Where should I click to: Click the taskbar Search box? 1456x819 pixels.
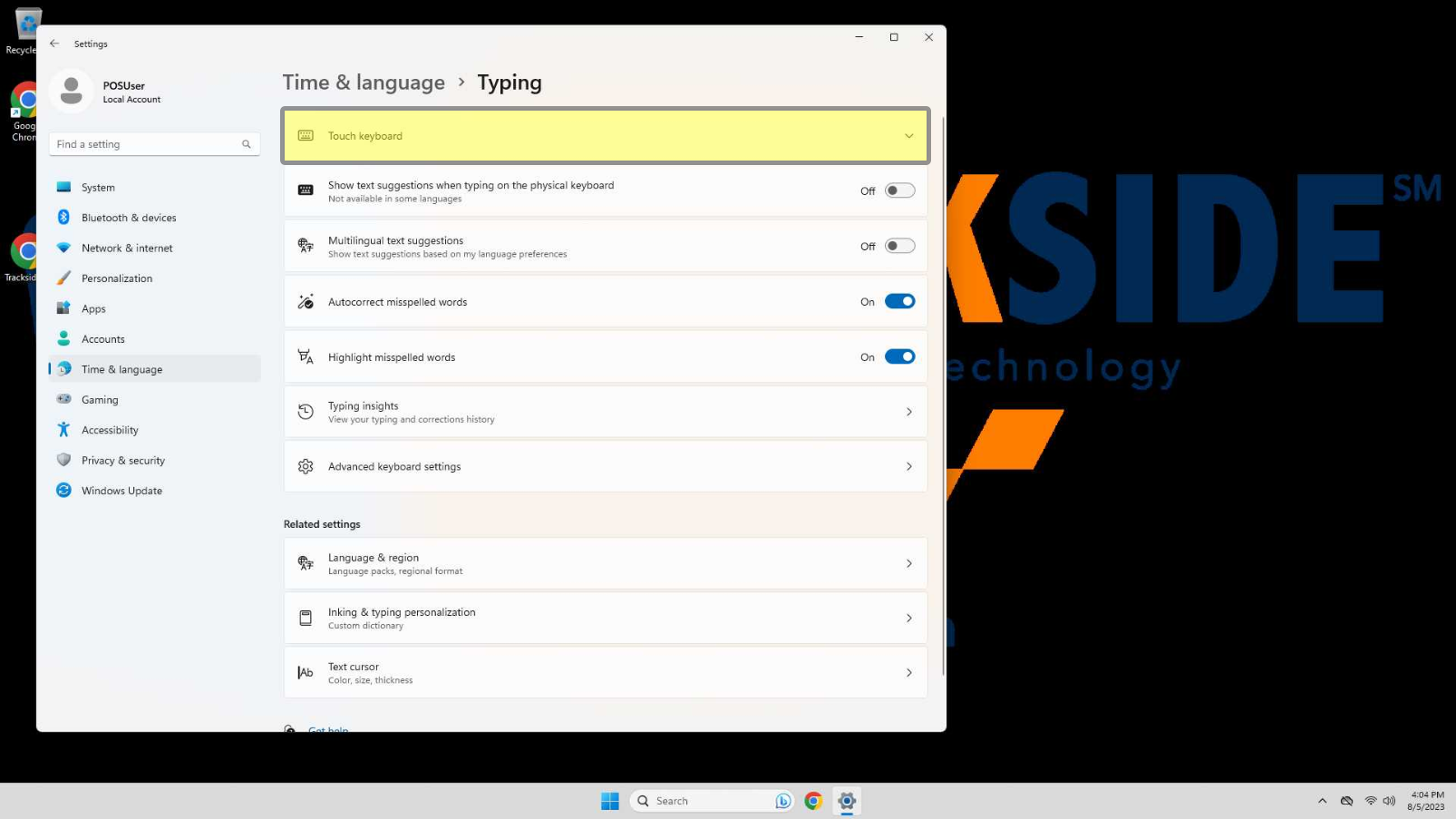click(712, 801)
